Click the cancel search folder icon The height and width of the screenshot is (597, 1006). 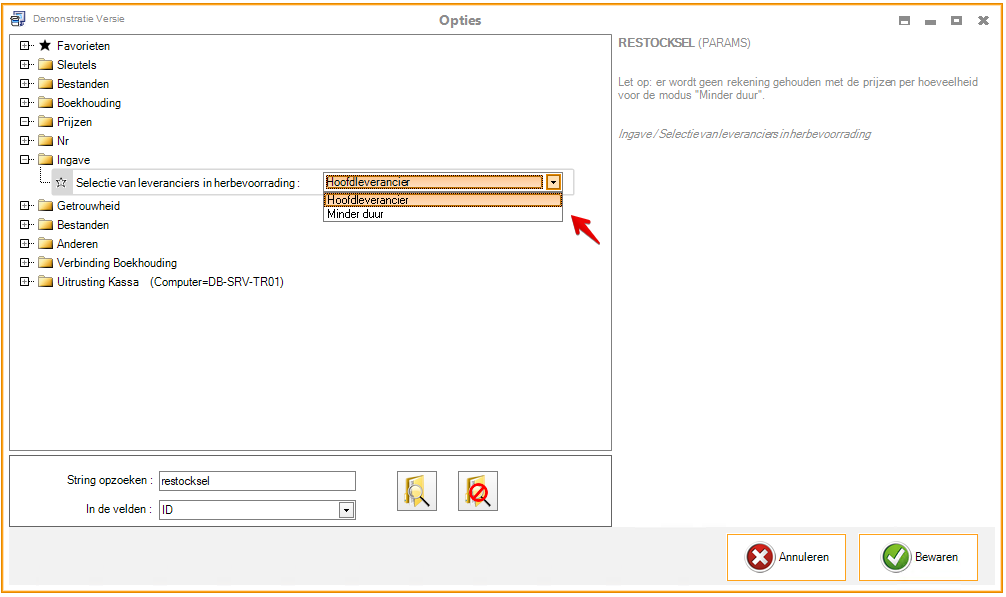(x=478, y=491)
